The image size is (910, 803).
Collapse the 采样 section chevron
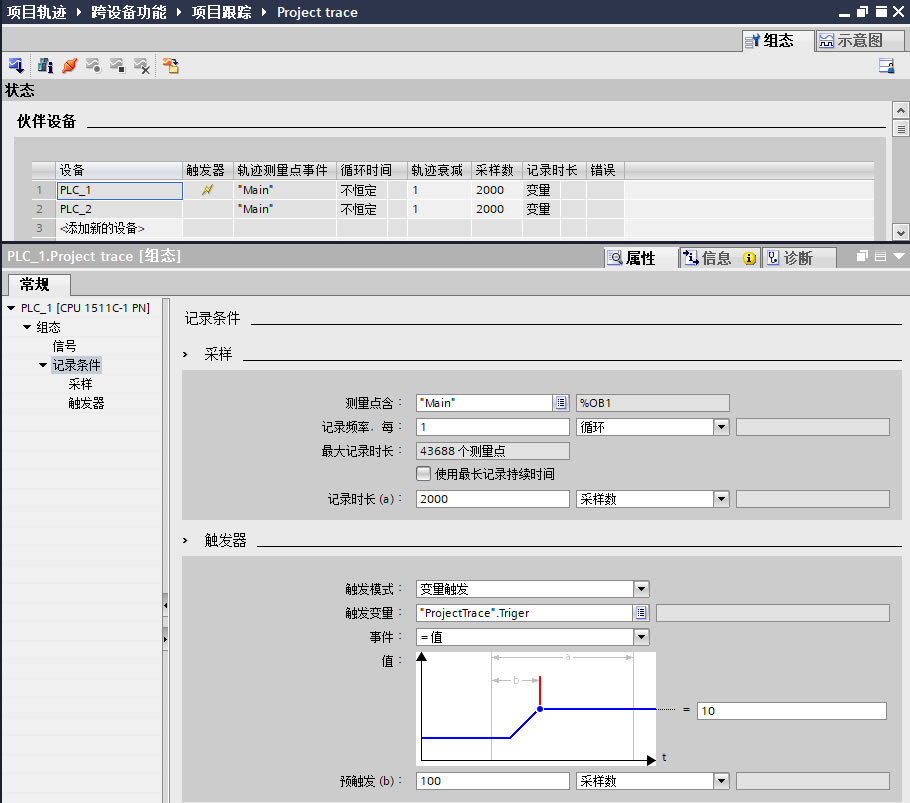186,354
